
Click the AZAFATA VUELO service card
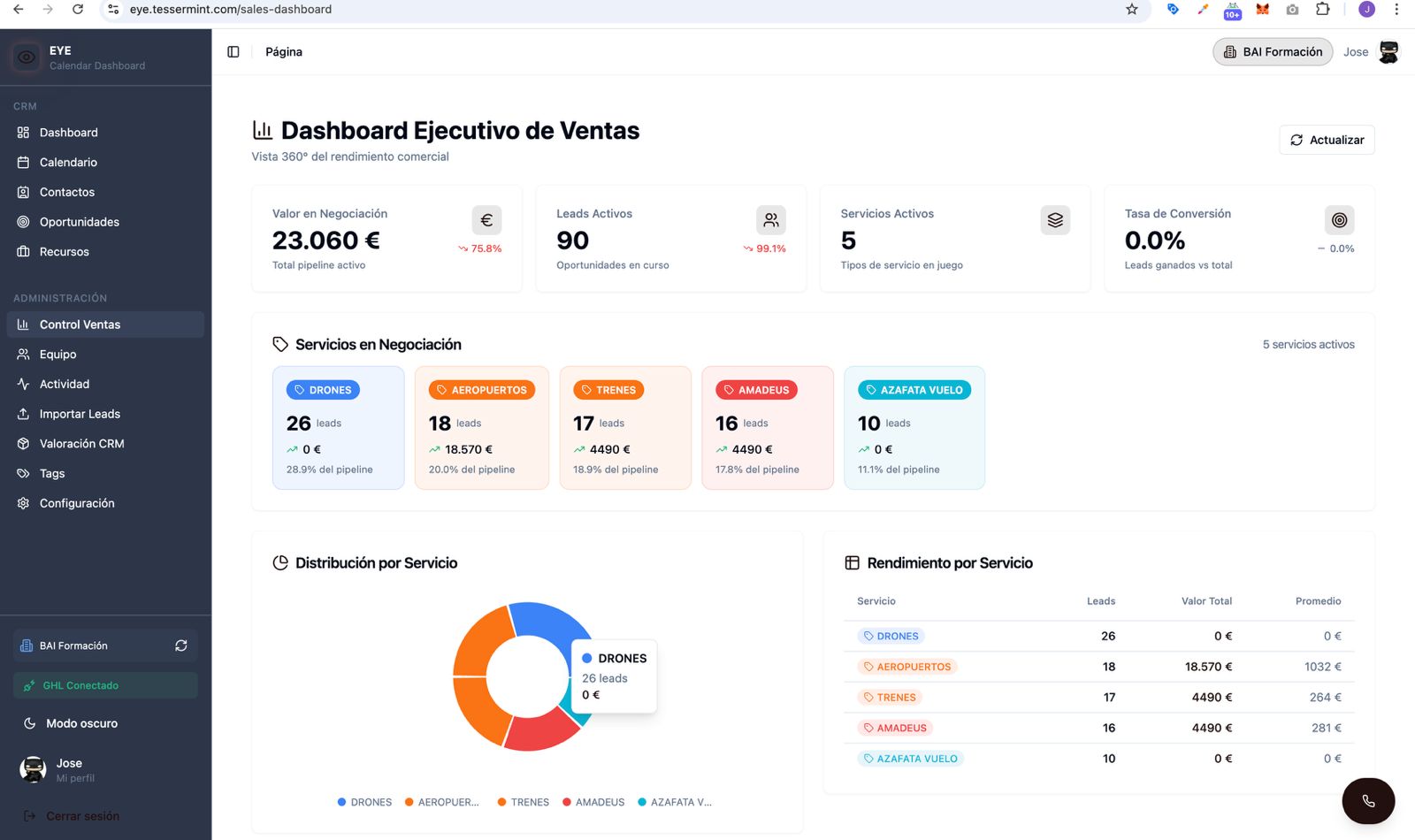pyautogui.click(x=914, y=428)
